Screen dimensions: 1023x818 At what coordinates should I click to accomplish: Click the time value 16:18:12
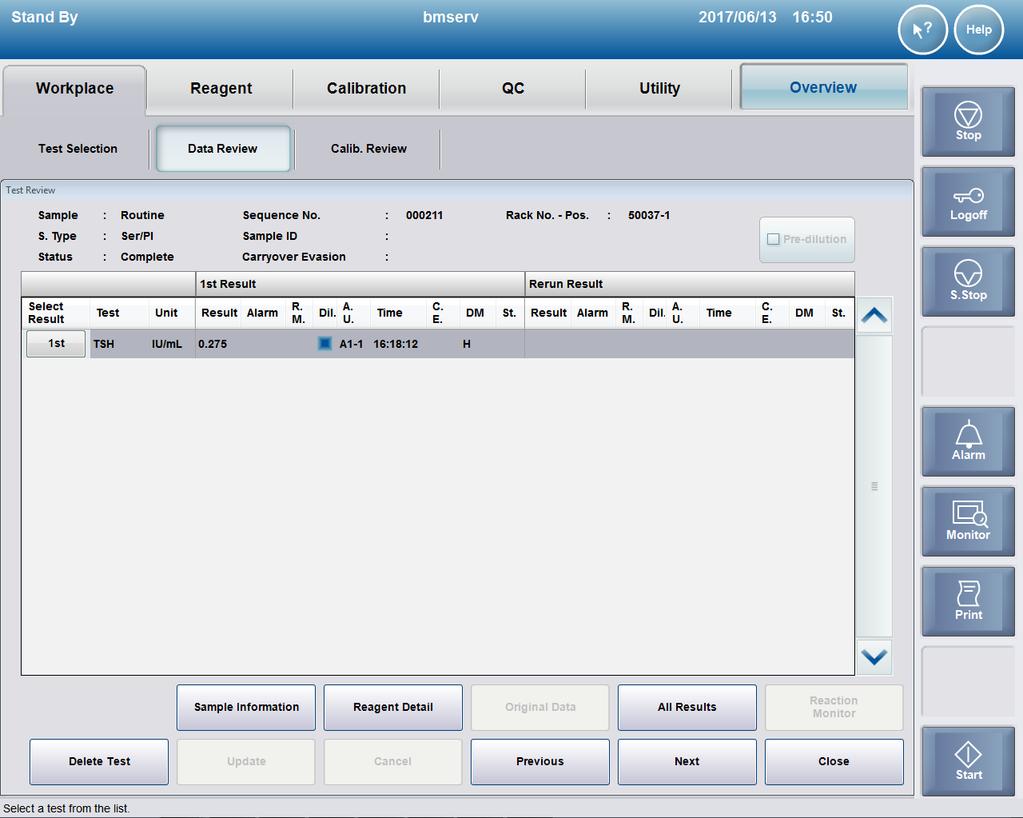pyautogui.click(x=395, y=344)
